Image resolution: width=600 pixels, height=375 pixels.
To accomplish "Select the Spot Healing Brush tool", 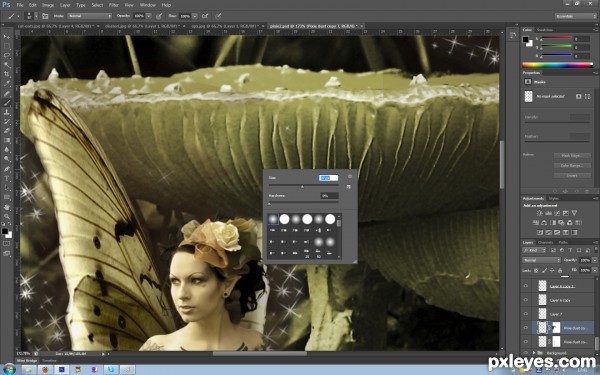I will click(7, 93).
